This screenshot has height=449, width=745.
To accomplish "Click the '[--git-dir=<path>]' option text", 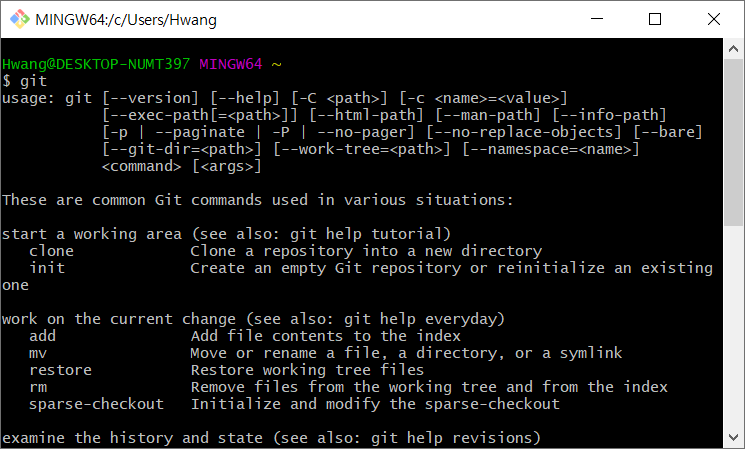I will (x=181, y=149).
